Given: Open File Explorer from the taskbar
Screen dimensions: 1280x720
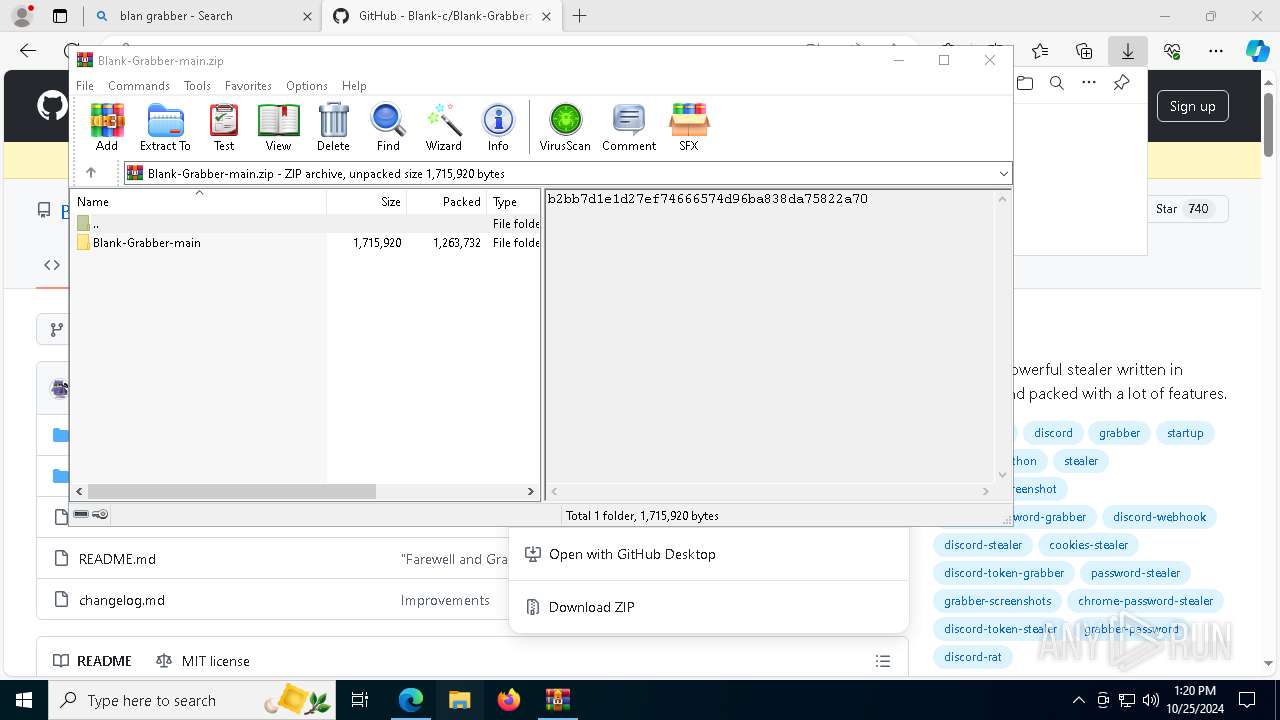Looking at the screenshot, I should pos(459,700).
